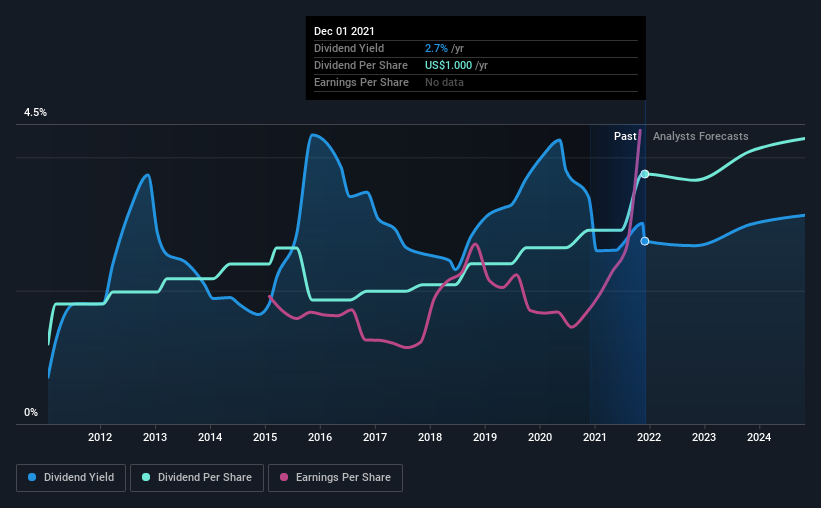Select the teal data point marker at Dec 2021

tap(645, 174)
